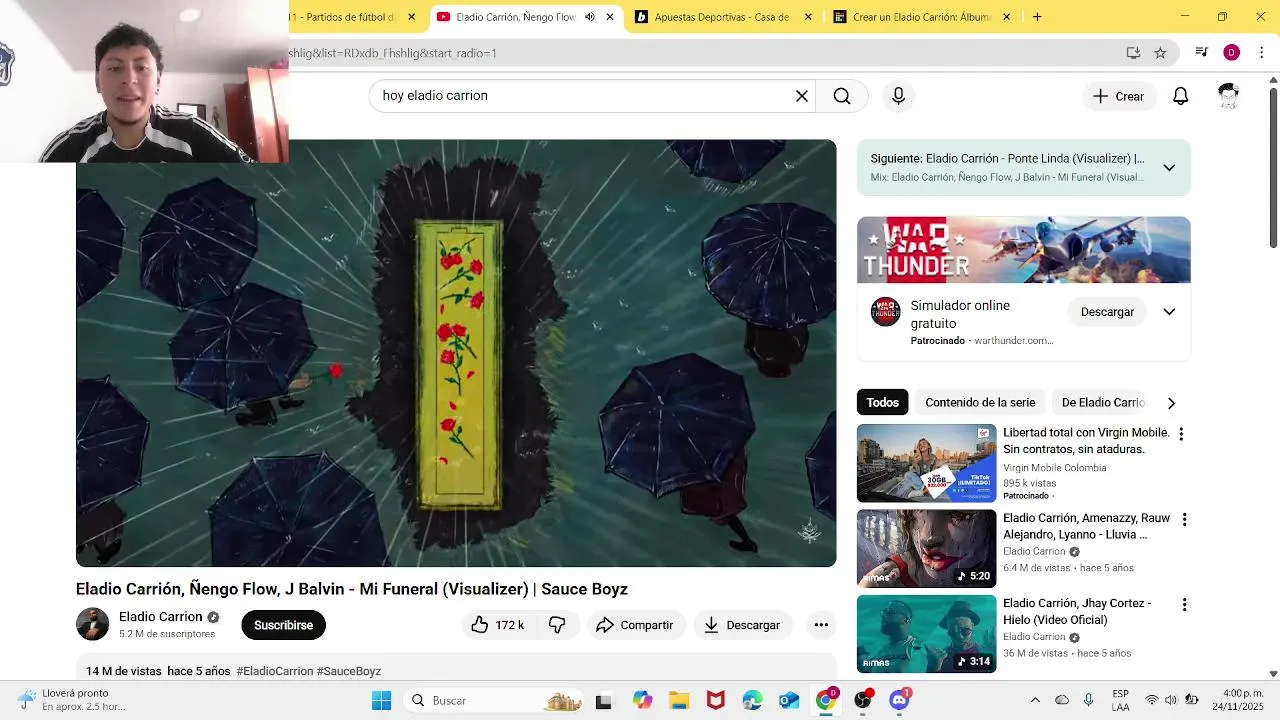Select the De Eladio Carrion chip
Image resolution: width=1280 pixels, height=720 pixels.
tap(1103, 402)
